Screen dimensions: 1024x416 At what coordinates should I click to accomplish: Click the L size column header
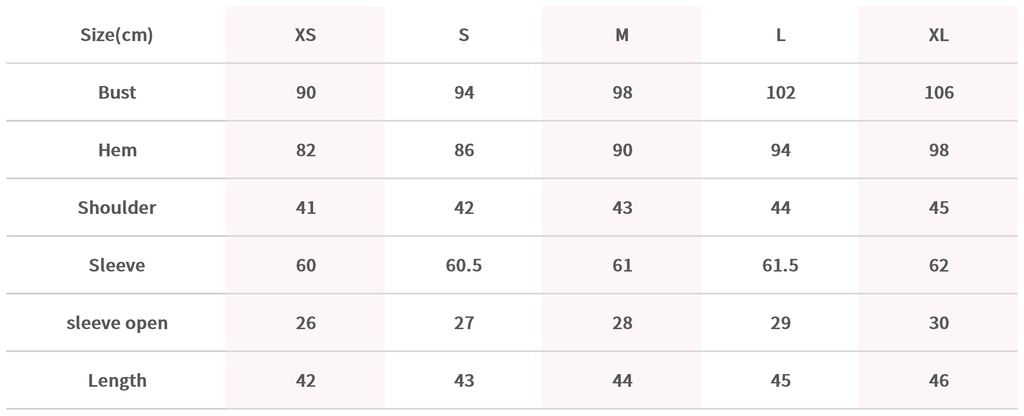[x=781, y=35]
